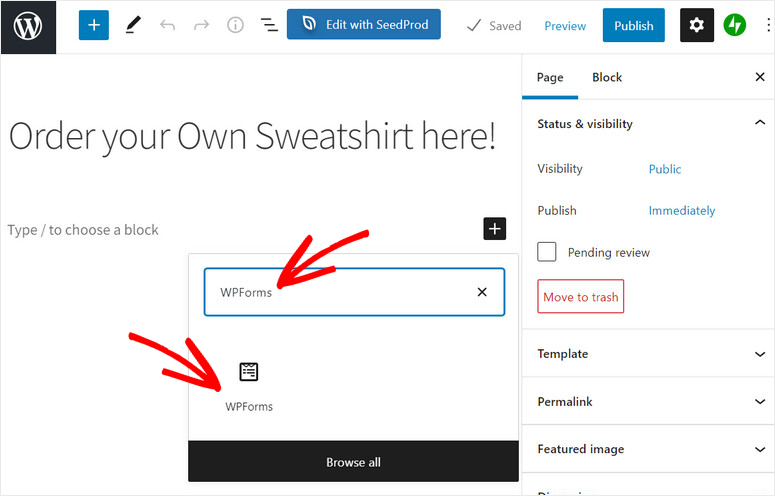775x496 pixels.
Task: Click the black add block button
Action: 495,229
